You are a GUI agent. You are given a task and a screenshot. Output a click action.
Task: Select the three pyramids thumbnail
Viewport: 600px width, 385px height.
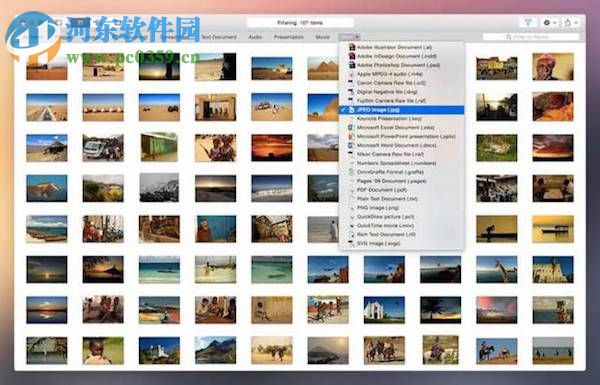[x=323, y=68]
